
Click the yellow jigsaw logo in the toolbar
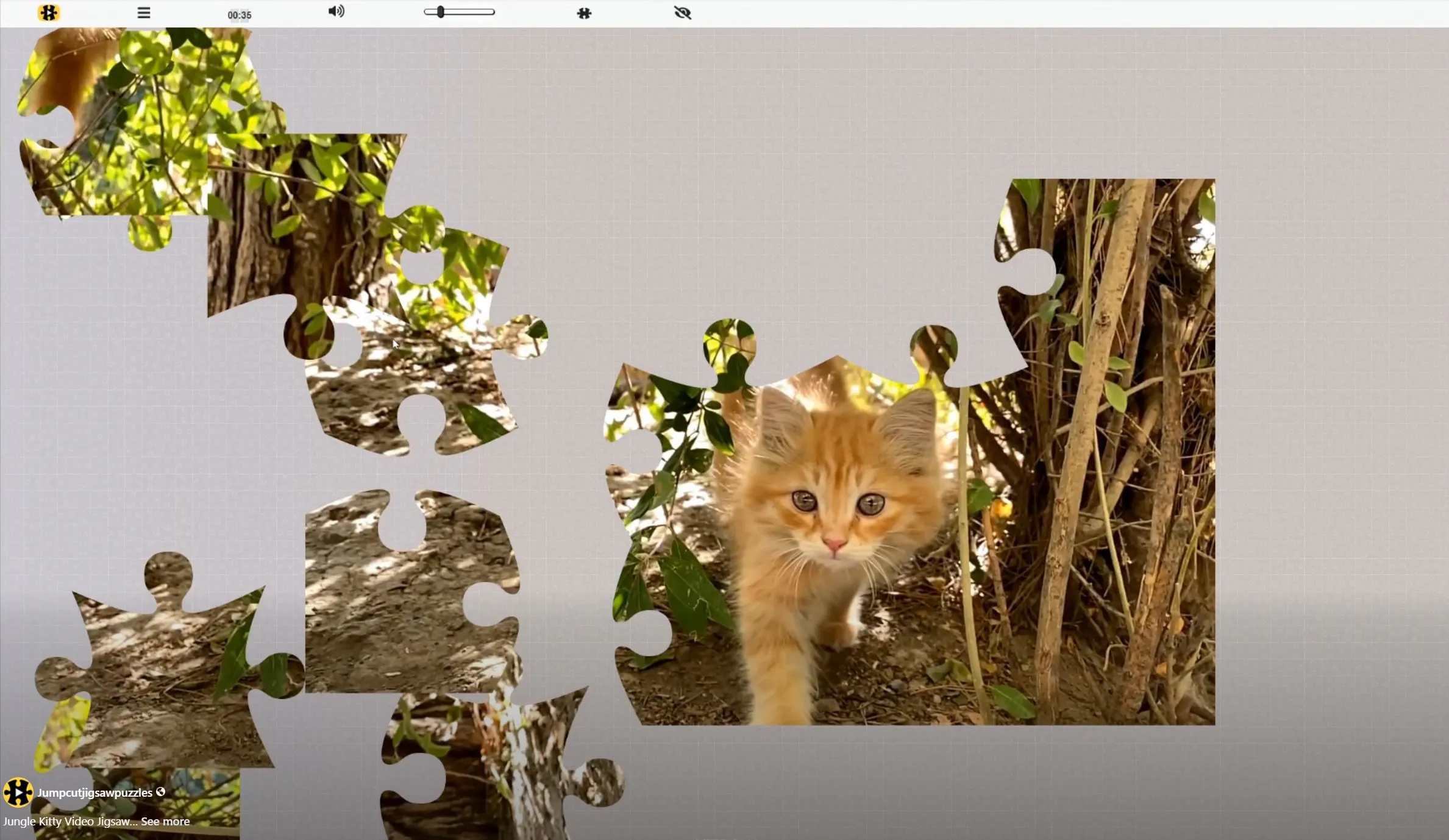pos(48,13)
